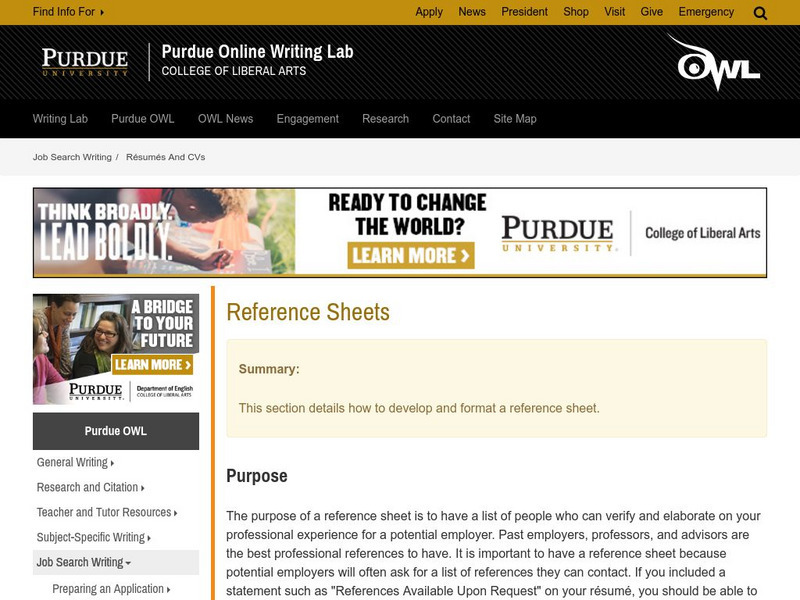Viewport: 800px width, 600px height.
Task: Expand Subject-Specific Writing section
Action: tap(93, 538)
